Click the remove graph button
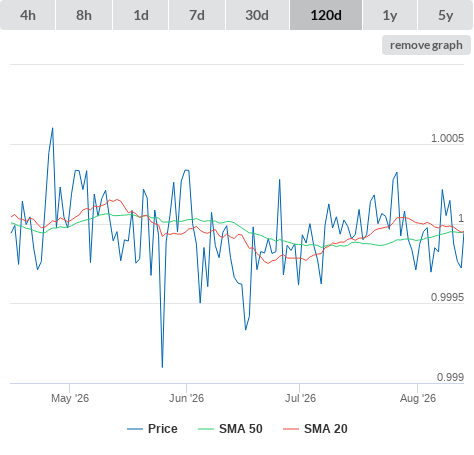Viewport: 474px width, 455px height. point(426,45)
